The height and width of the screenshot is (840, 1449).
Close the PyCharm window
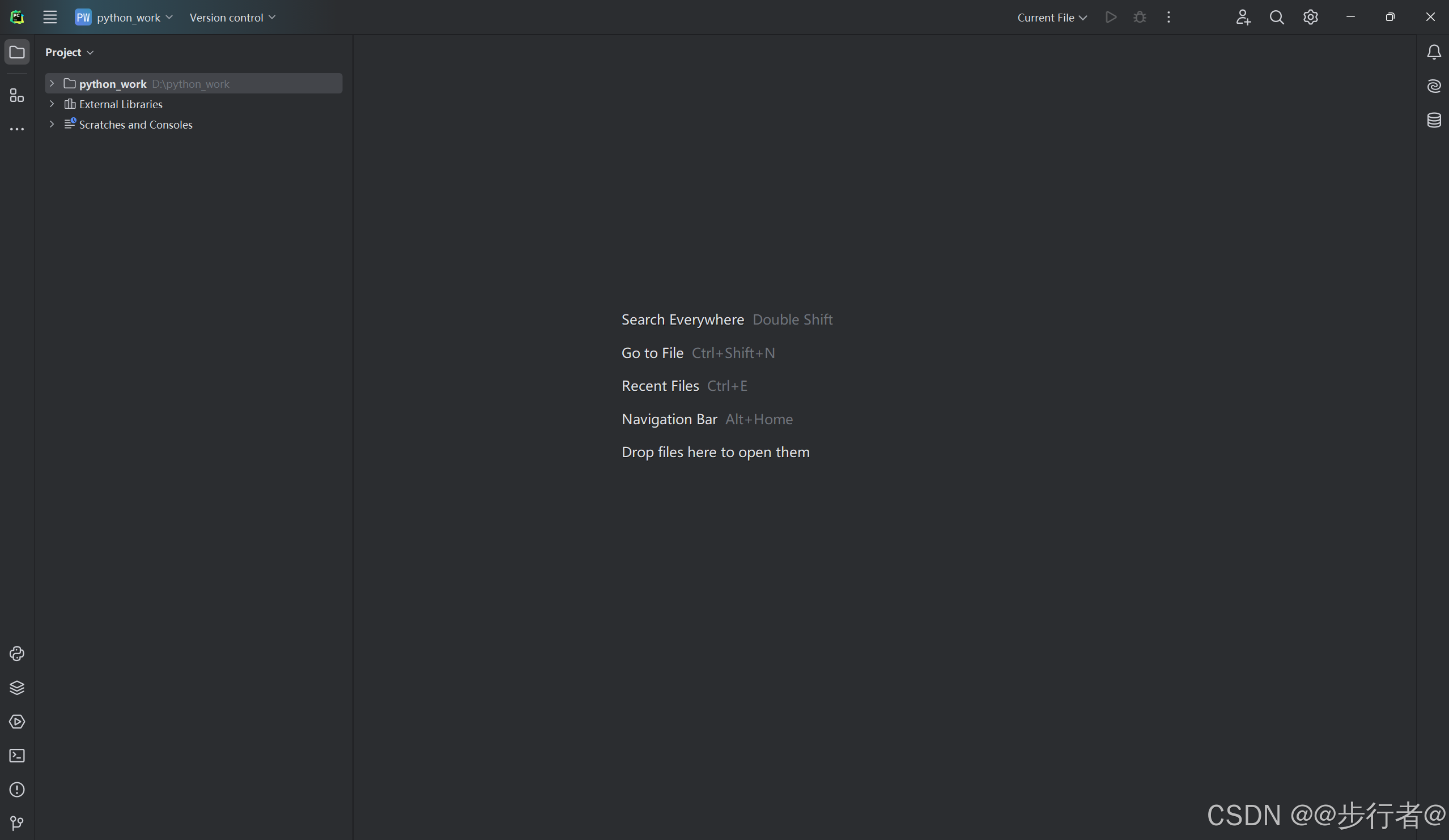(x=1431, y=17)
